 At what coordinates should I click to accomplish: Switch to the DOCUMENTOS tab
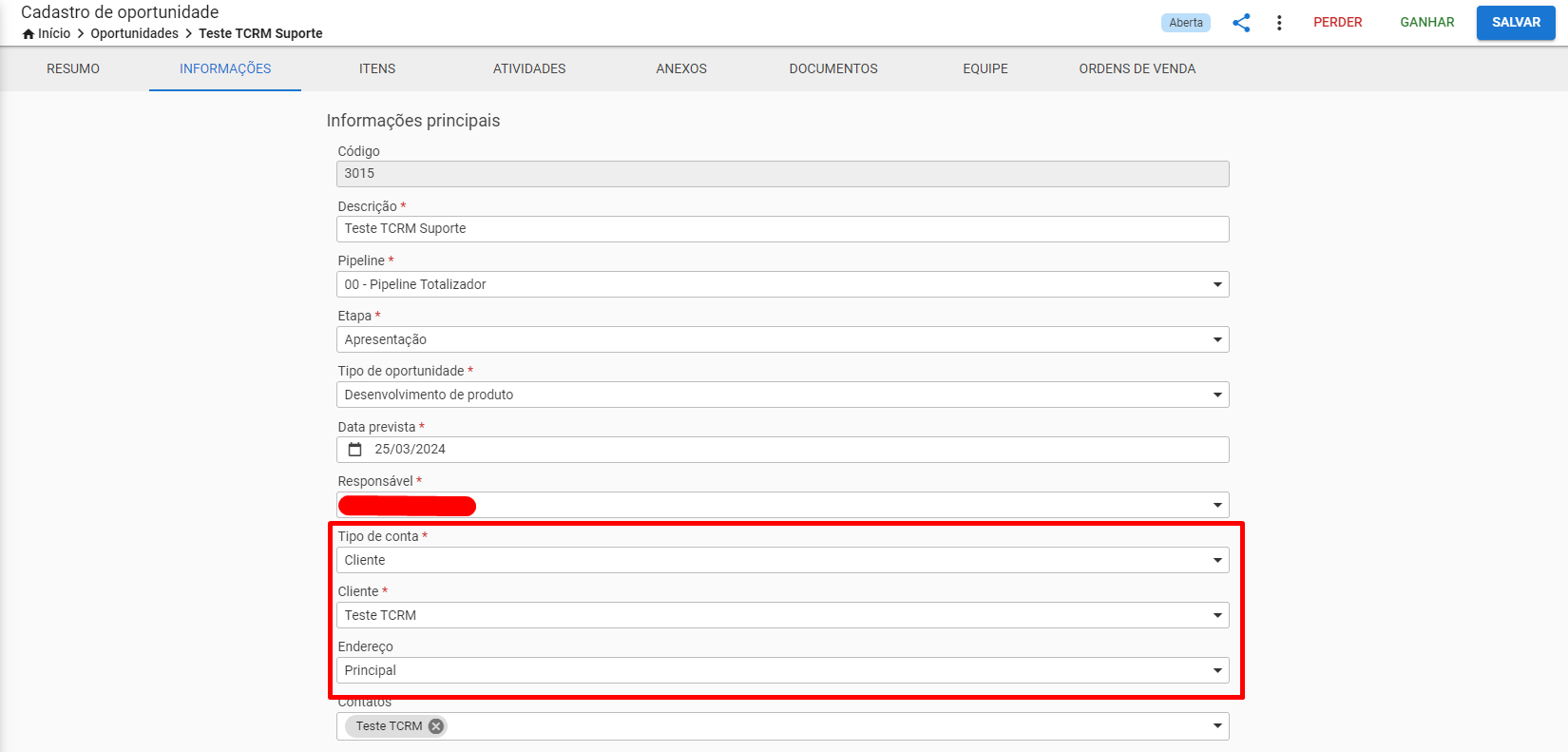[x=833, y=68]
